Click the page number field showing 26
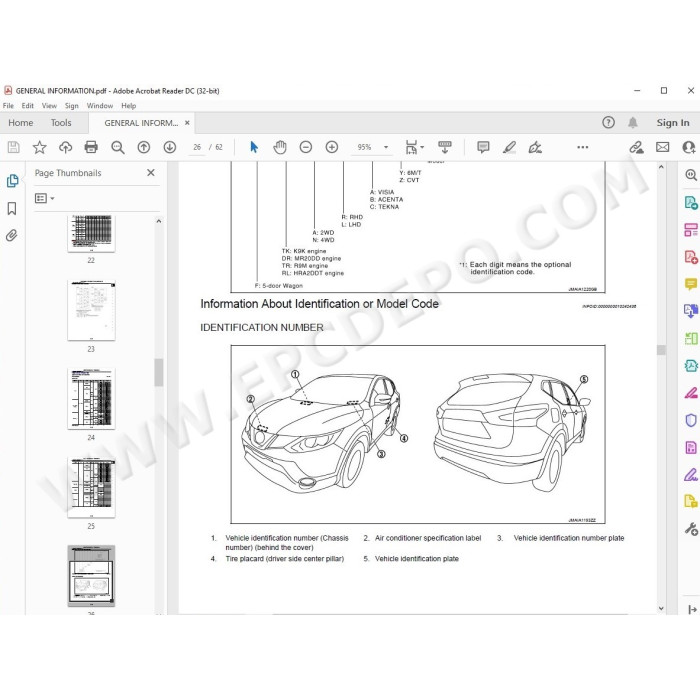 coord(197,147)
